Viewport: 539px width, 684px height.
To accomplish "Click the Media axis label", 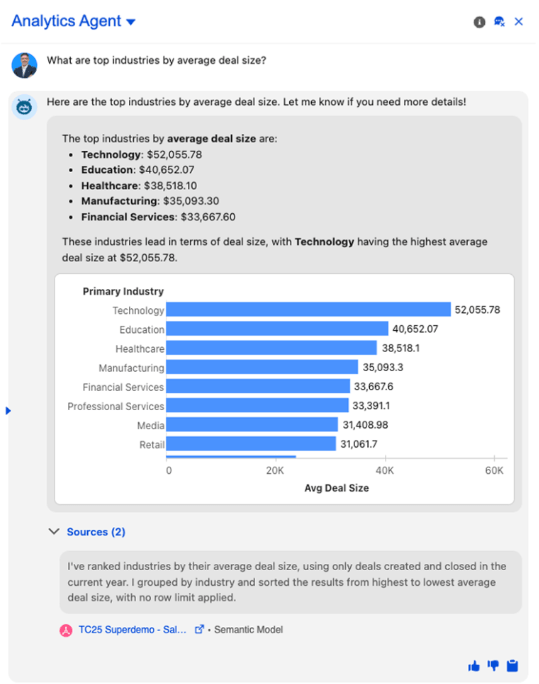I will point(150,426).
